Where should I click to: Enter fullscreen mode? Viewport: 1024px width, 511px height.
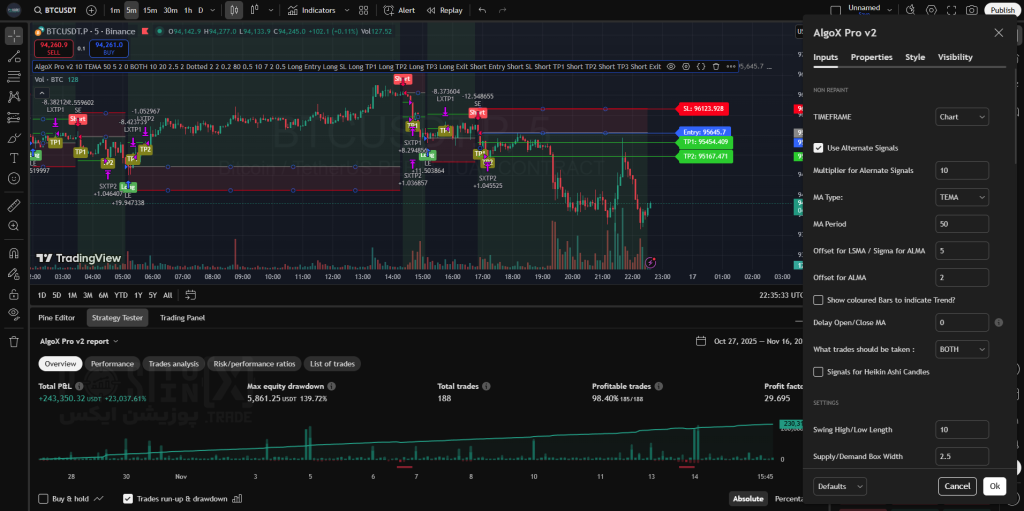pos(952,10)
